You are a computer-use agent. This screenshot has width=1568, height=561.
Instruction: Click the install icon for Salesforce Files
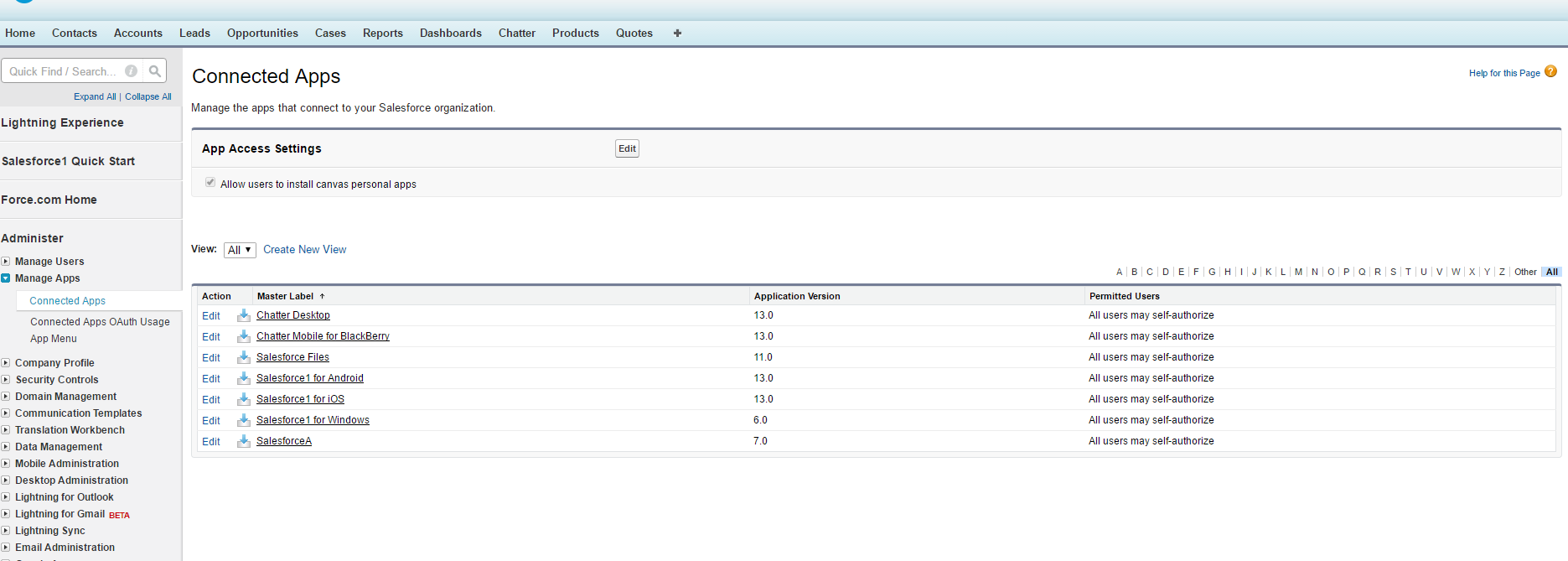click(x=244, y=357)
